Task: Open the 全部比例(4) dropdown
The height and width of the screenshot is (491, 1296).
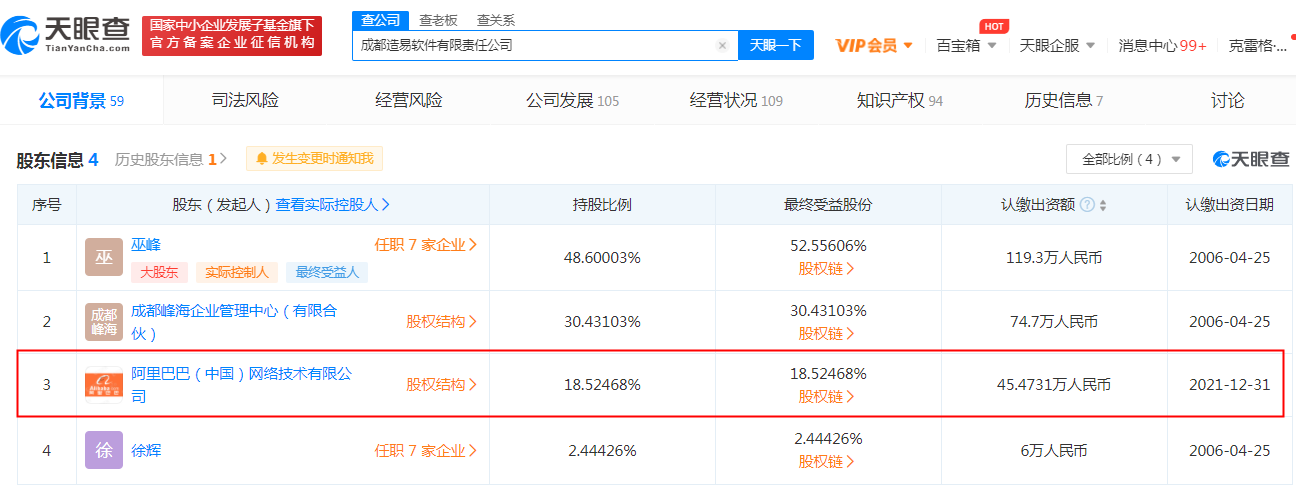Action: 1130,159
